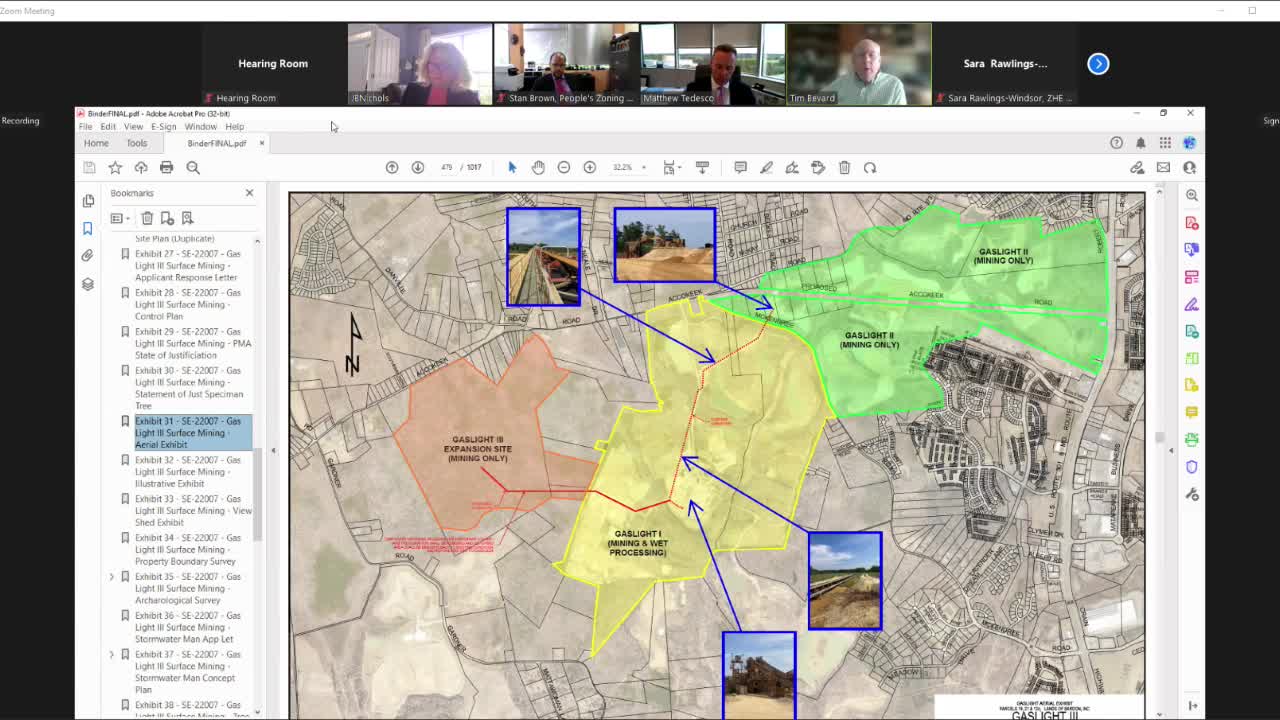Click the scrolling mode download-style icon

[x=702, y=168]
